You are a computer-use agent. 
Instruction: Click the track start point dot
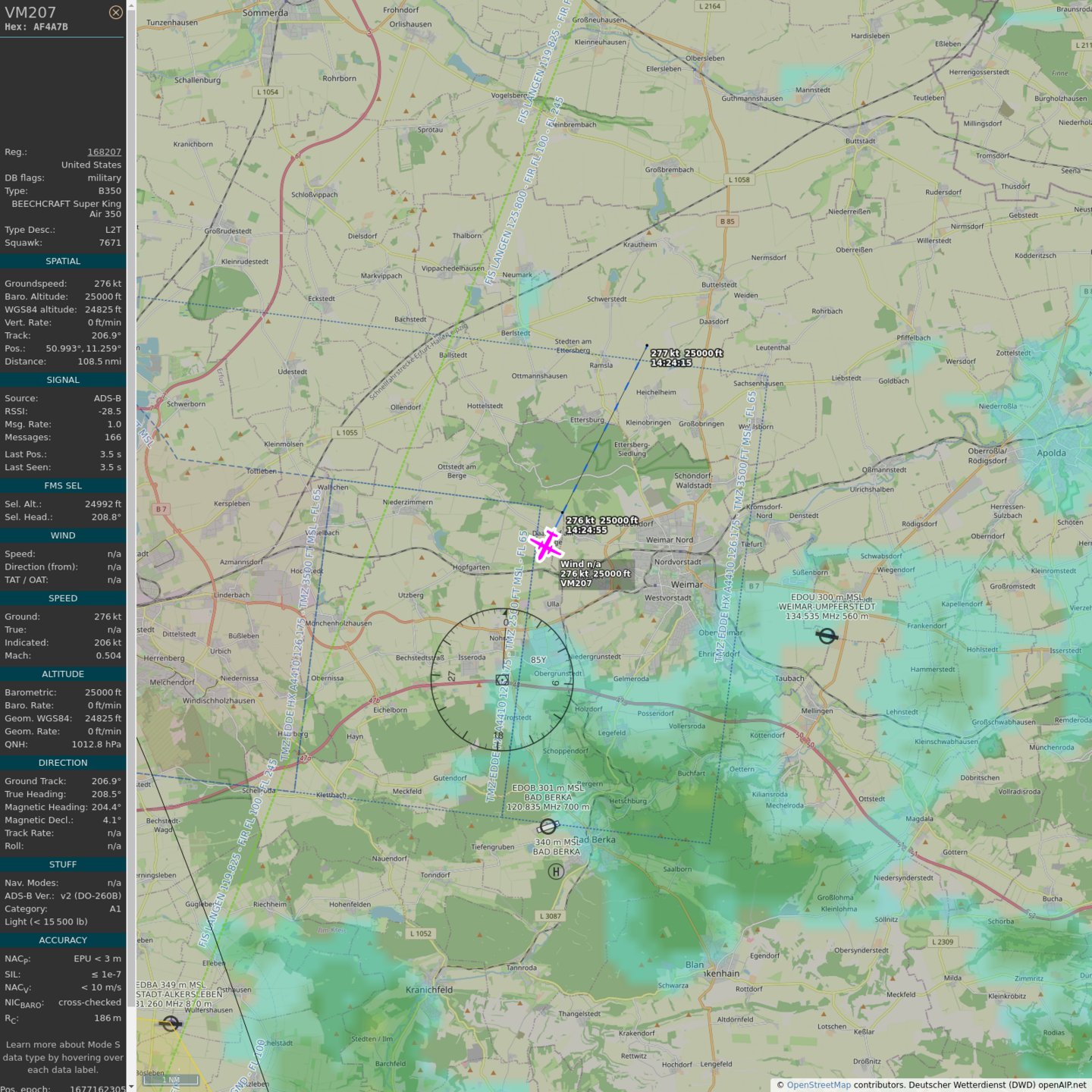pos(647,346)
